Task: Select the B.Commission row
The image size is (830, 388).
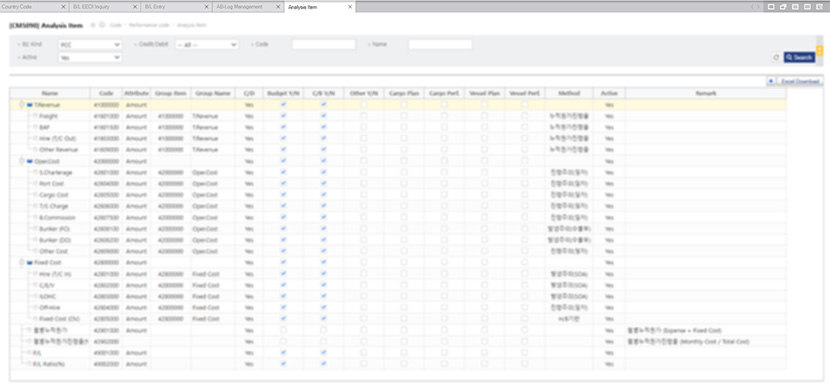Action: pyautogui.click(x=398, y=218)
